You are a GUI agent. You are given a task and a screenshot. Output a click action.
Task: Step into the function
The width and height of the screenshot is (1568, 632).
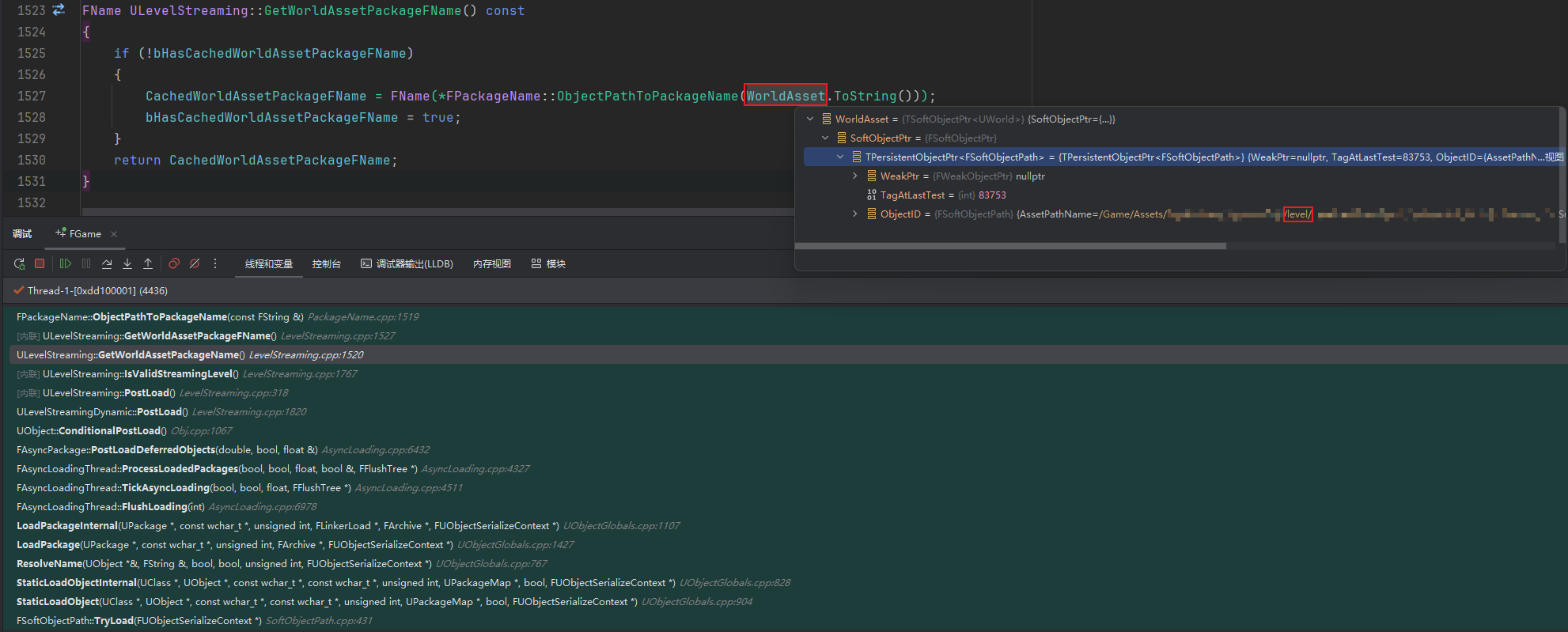point(127,263)
